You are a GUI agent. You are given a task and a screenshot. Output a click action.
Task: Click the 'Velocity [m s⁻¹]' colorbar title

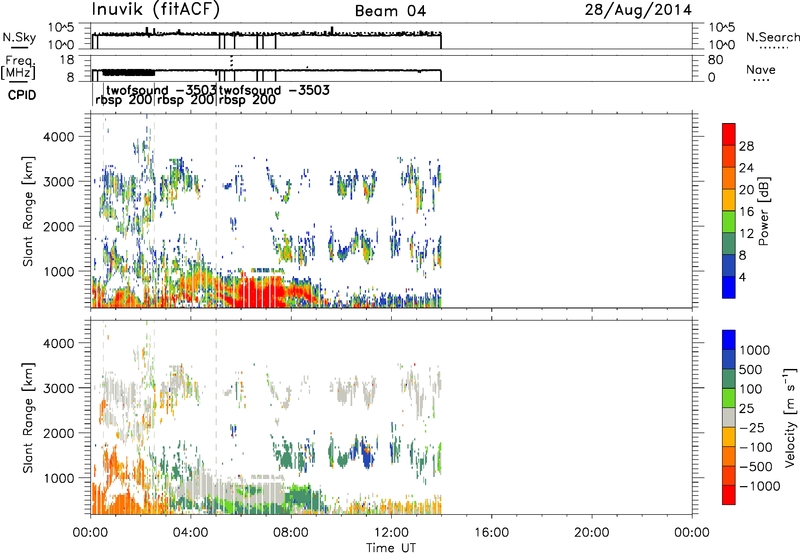point(791,417)
